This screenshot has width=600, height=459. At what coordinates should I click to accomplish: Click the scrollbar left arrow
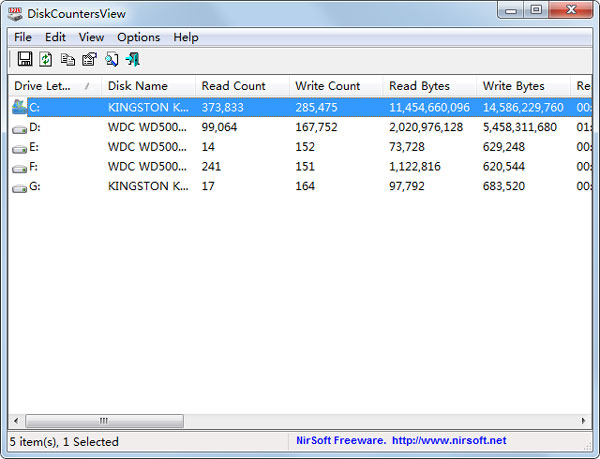tap(16, 421)
